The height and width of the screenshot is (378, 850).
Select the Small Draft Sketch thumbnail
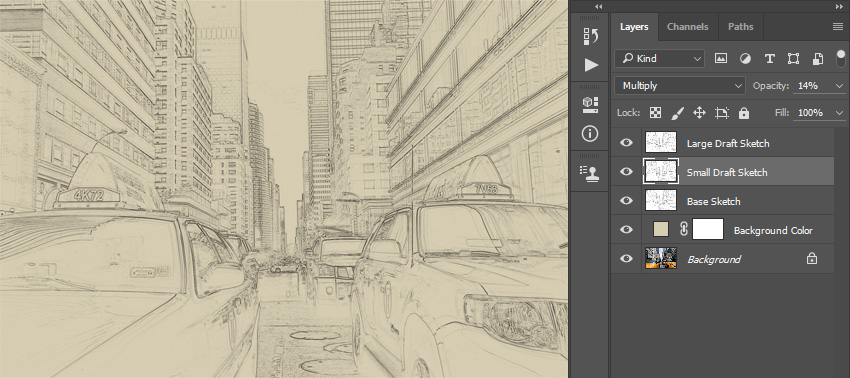click(661, 171)
